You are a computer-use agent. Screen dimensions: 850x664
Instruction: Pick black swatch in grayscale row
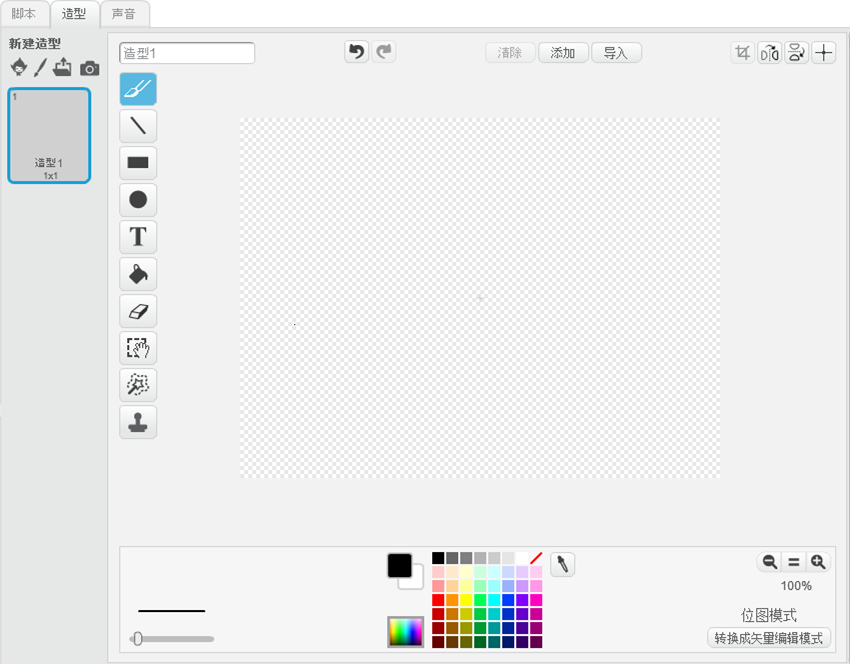point(438,558)
